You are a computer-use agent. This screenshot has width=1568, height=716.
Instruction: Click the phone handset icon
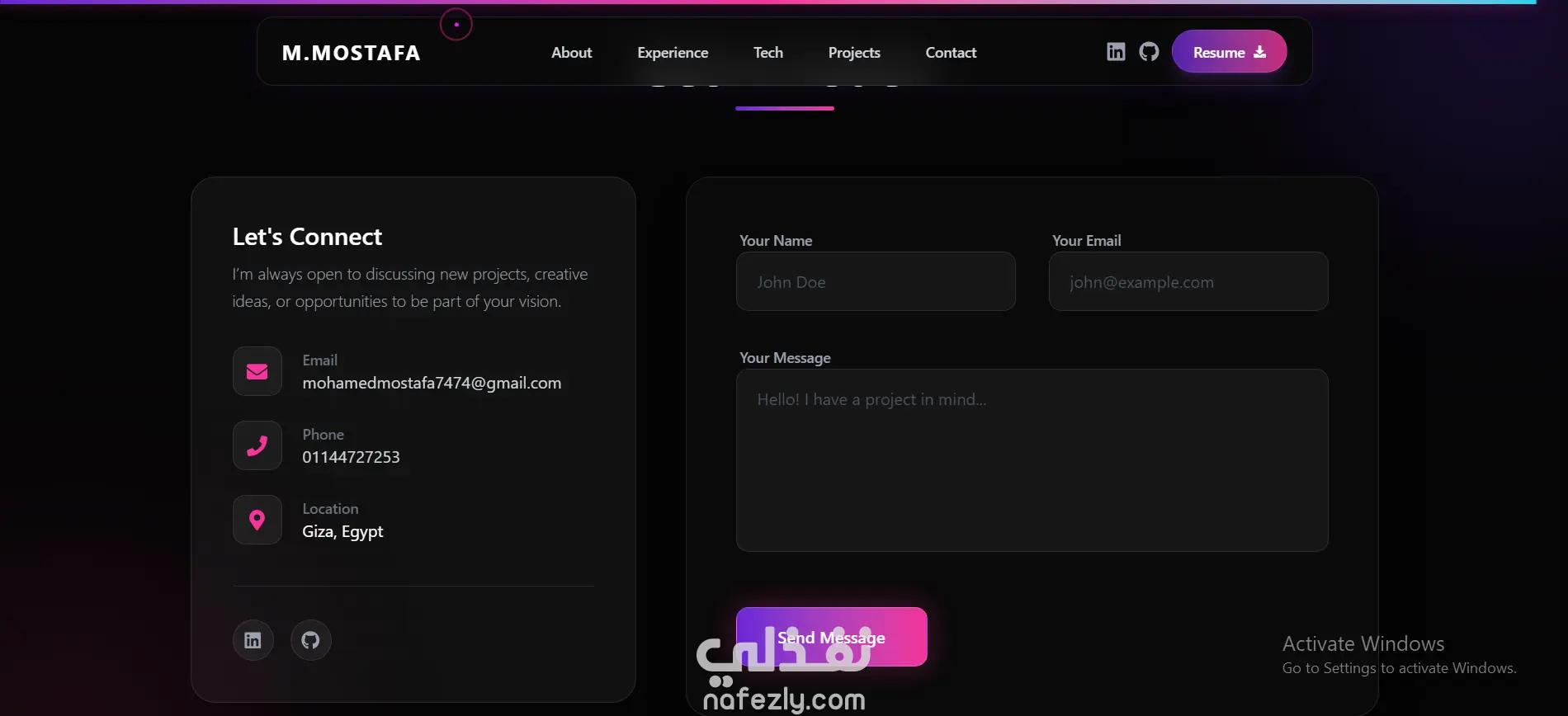click(x=257, y=445)
